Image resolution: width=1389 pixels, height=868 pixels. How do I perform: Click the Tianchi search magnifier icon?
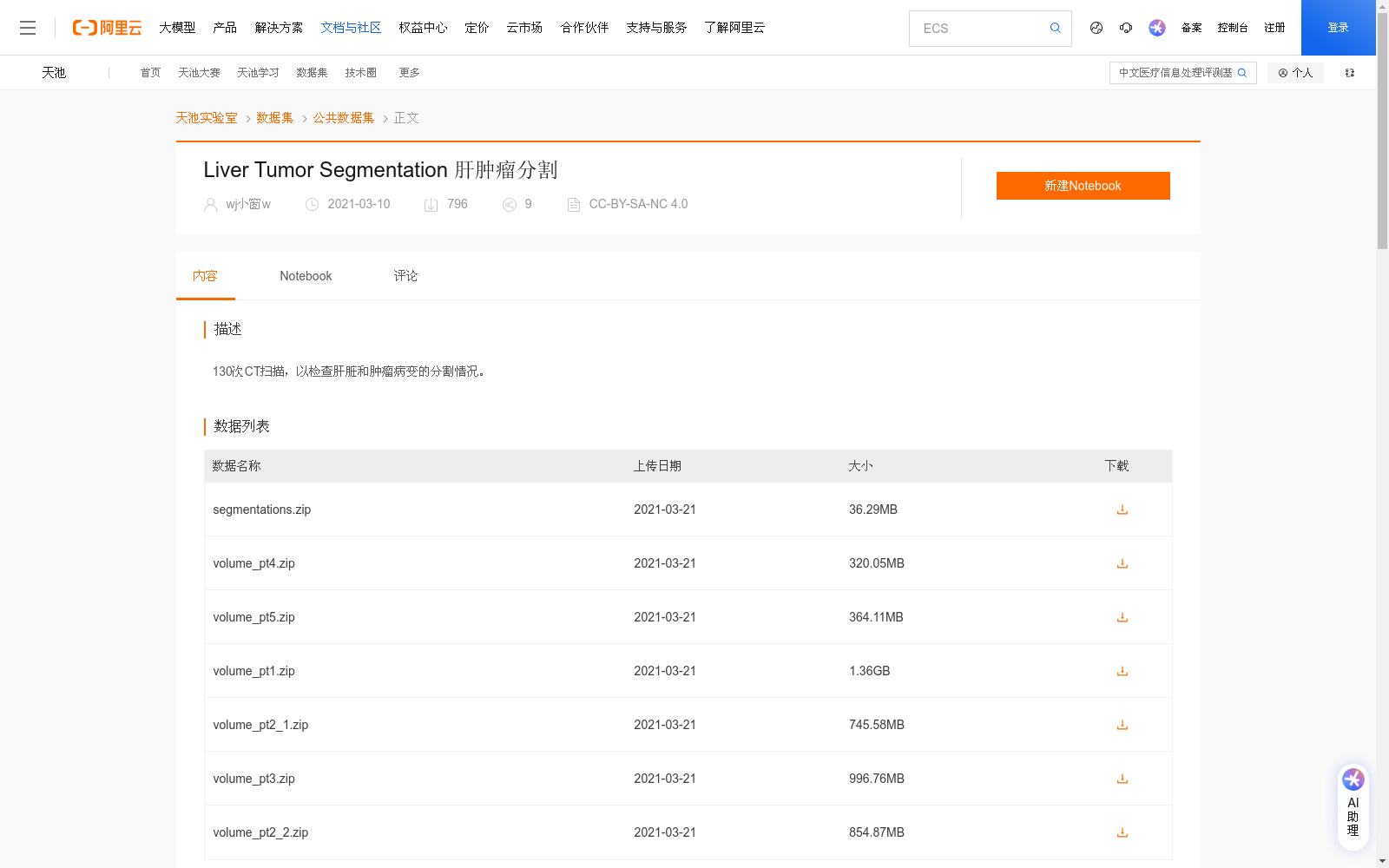pos(1242,73)
